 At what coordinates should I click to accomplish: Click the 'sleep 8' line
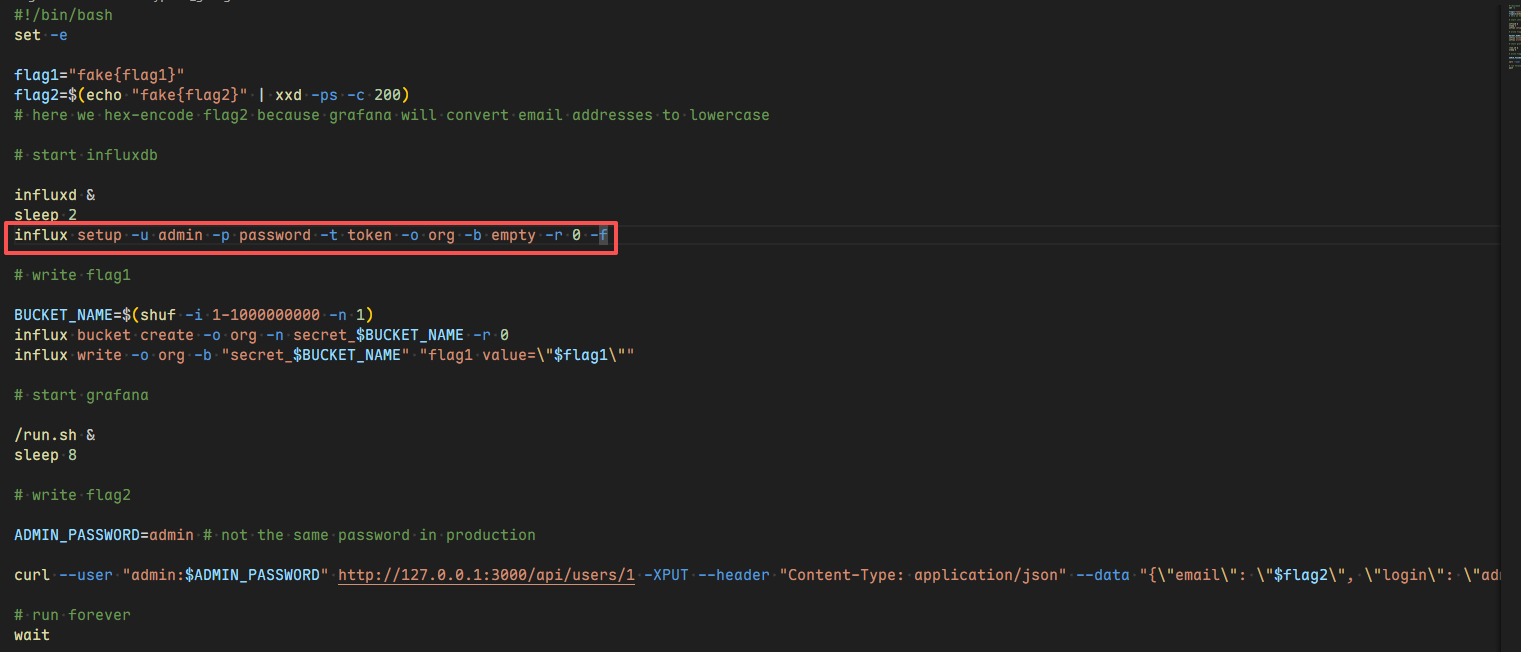pos(46,455)
